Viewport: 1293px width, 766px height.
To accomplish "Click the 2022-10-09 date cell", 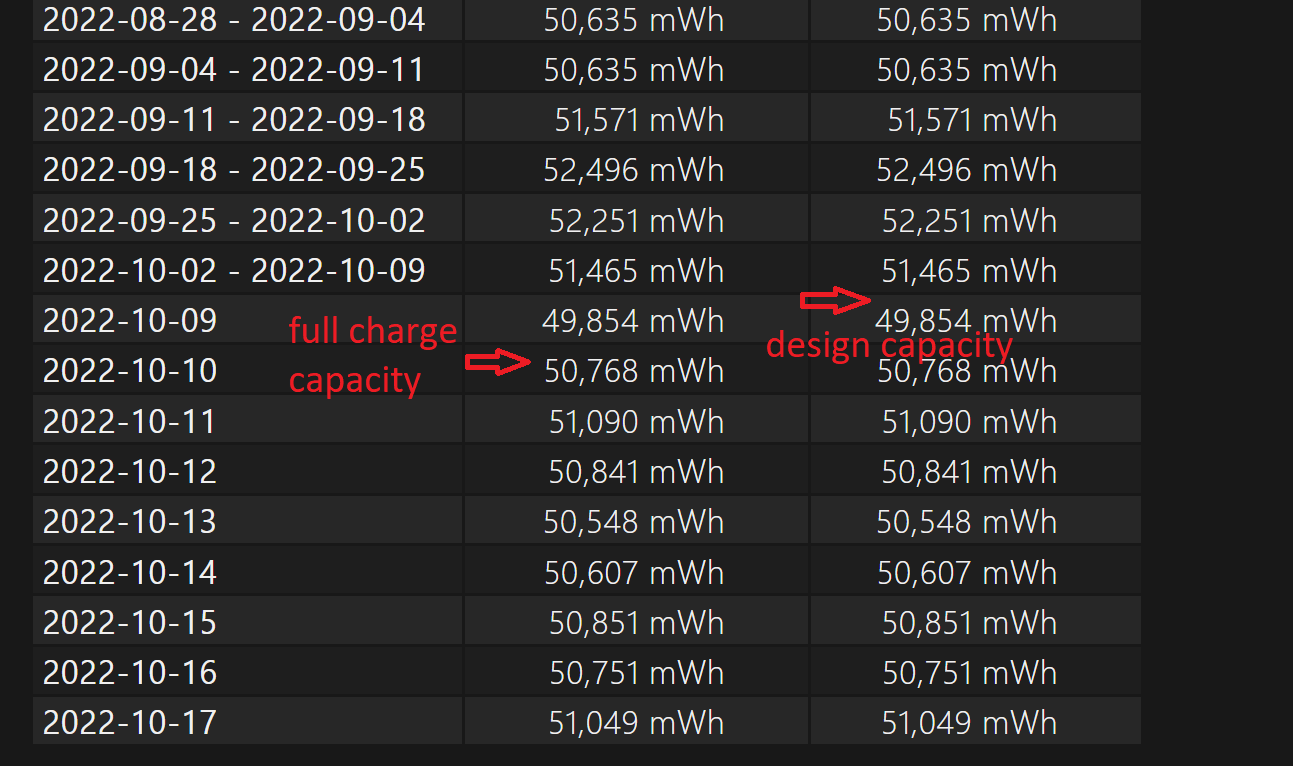I will click(248, 320).
